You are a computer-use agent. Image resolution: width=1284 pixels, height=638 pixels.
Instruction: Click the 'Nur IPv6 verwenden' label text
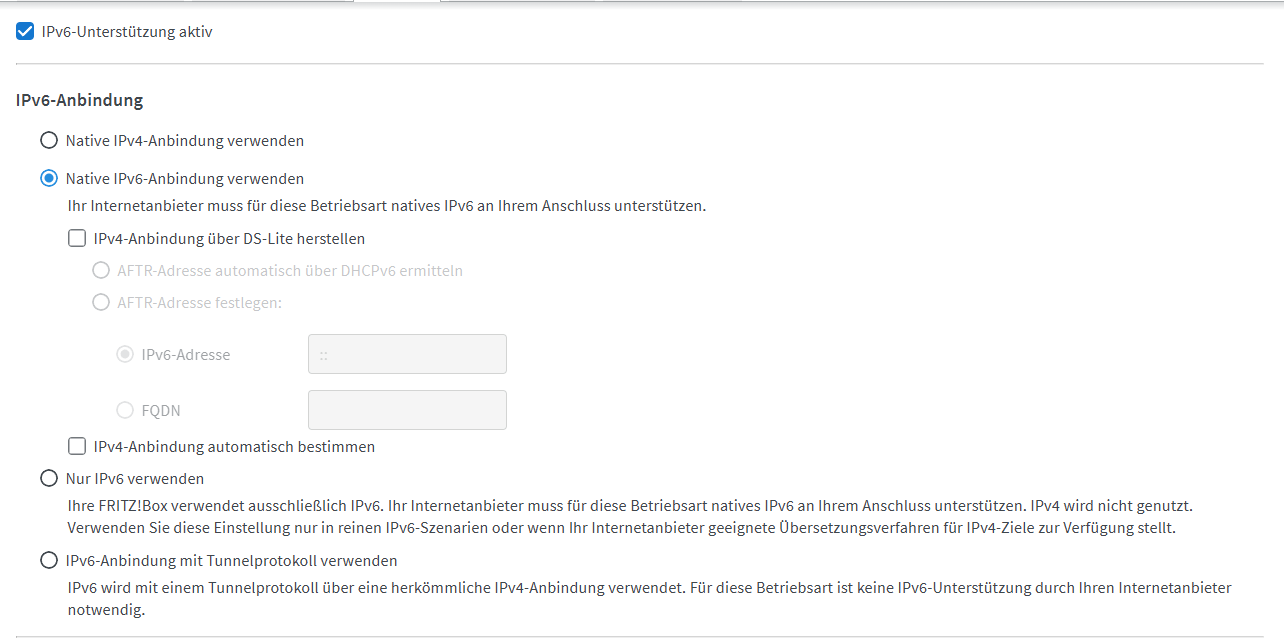pos(135,479)
